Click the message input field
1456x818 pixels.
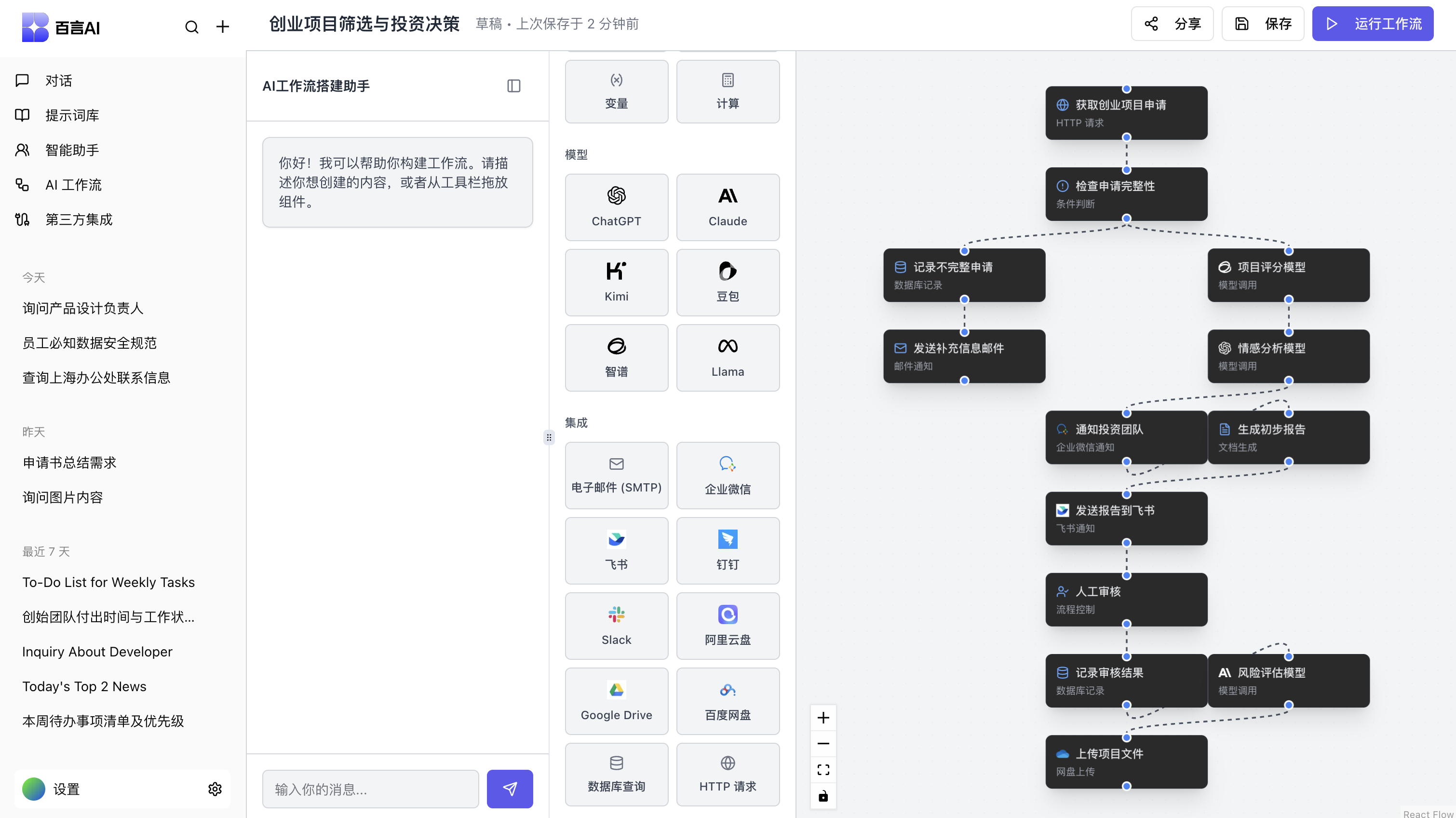(x=370, y=789)
